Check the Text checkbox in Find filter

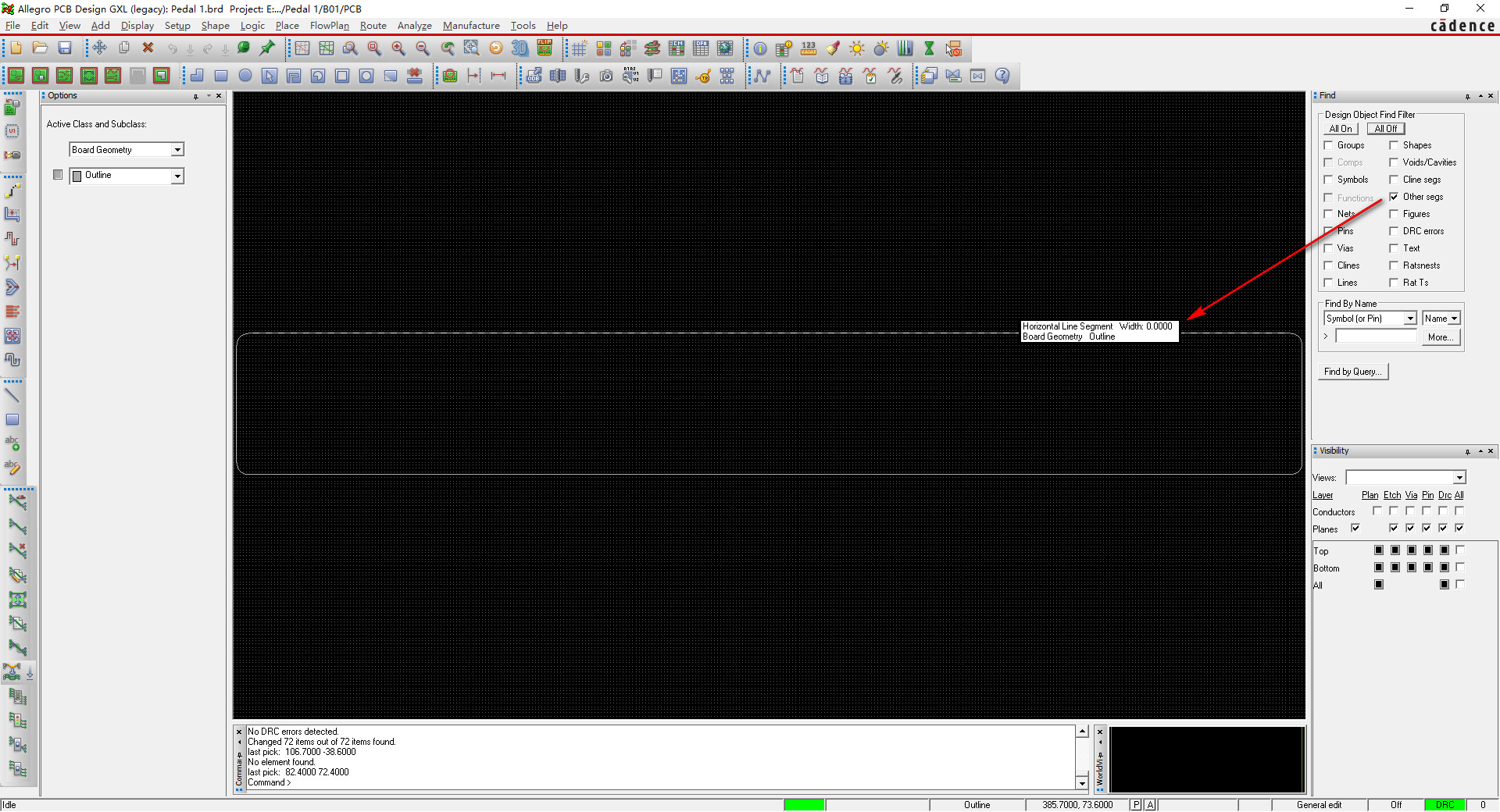(x=1394, y=248)
